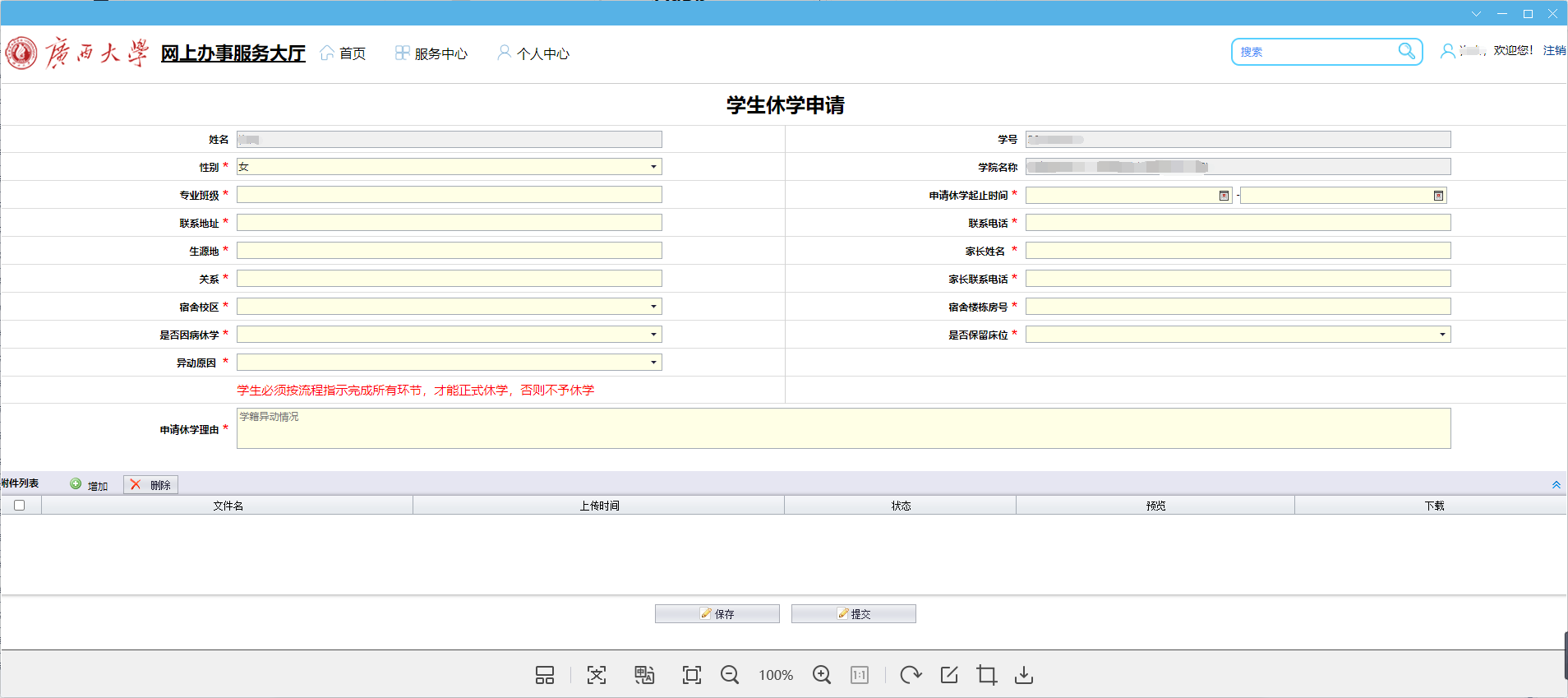
Task: Collapse the 附件列表 panel with the double chevron
Action: click(x=1556, y=485)
